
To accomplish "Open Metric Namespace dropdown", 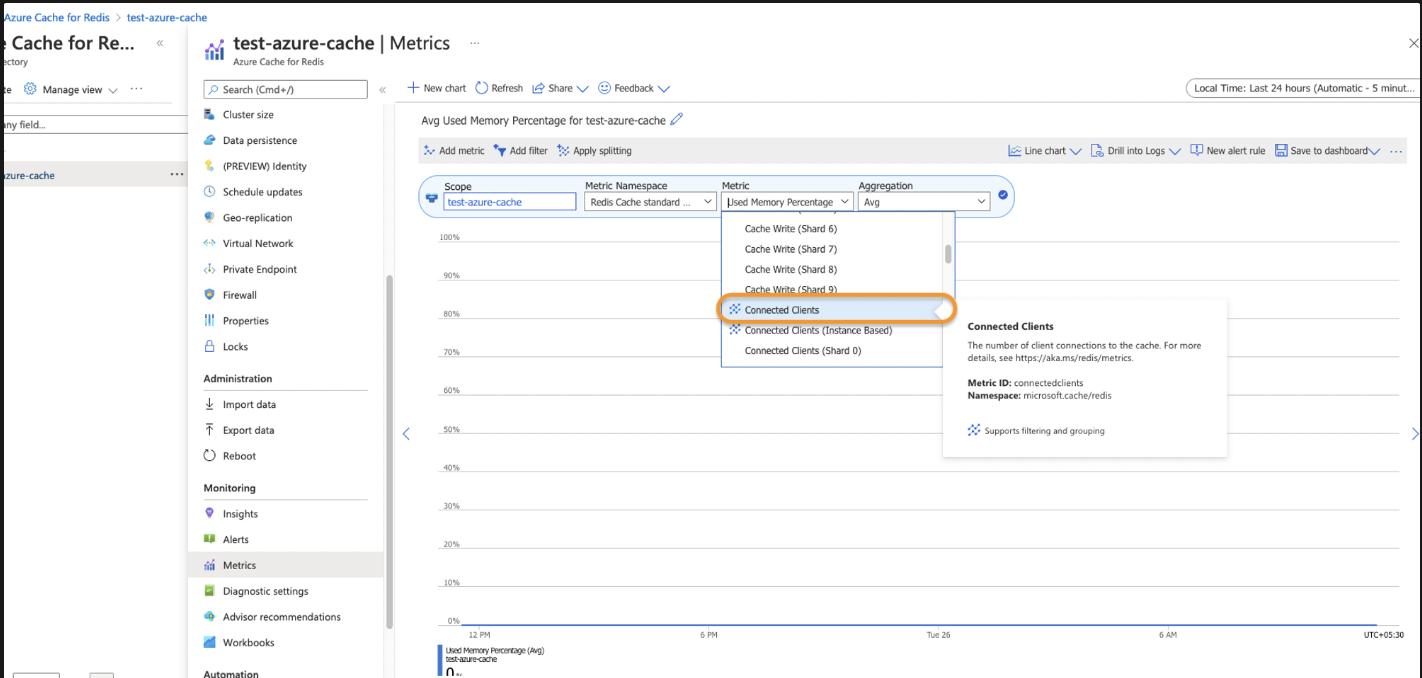I will click(x=650, y=202).
